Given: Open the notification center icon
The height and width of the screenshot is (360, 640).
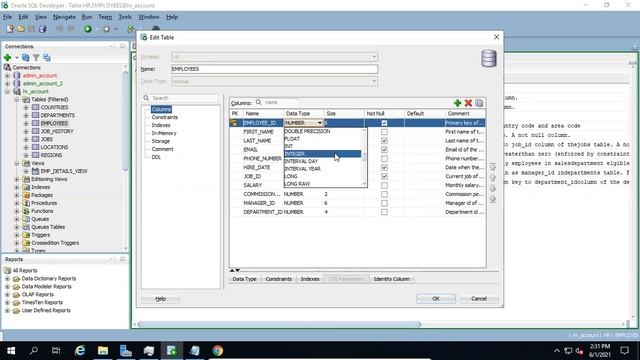Looking at the screenshot, I should [x=624, y=351].
